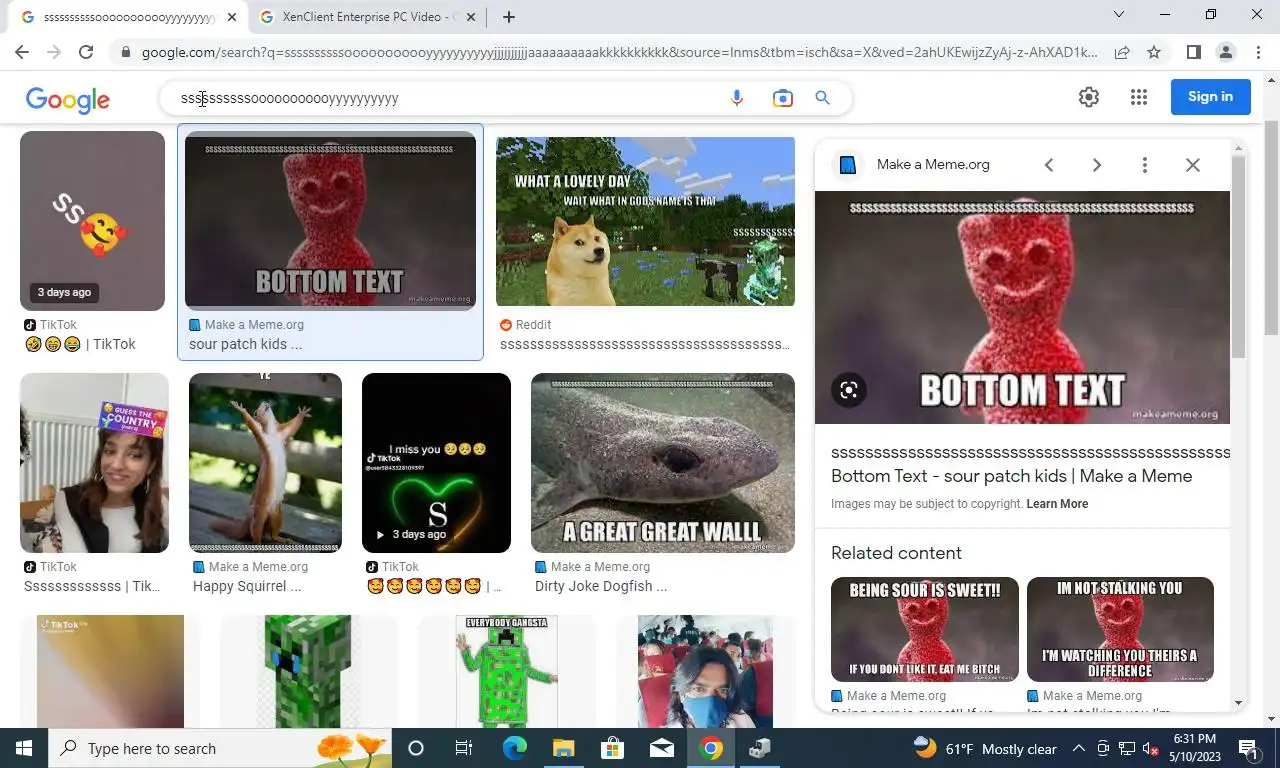Open Google quick settings gear
The width and height of the screenshot is (1280, 768).
click(1089, 97)
